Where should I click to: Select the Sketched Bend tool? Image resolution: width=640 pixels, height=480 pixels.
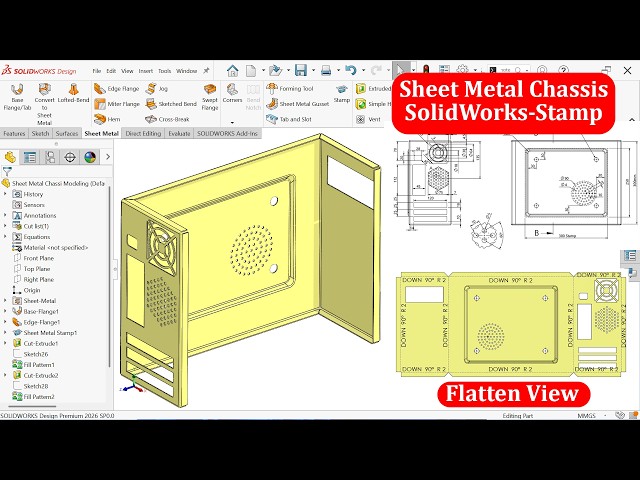[171, 104]
